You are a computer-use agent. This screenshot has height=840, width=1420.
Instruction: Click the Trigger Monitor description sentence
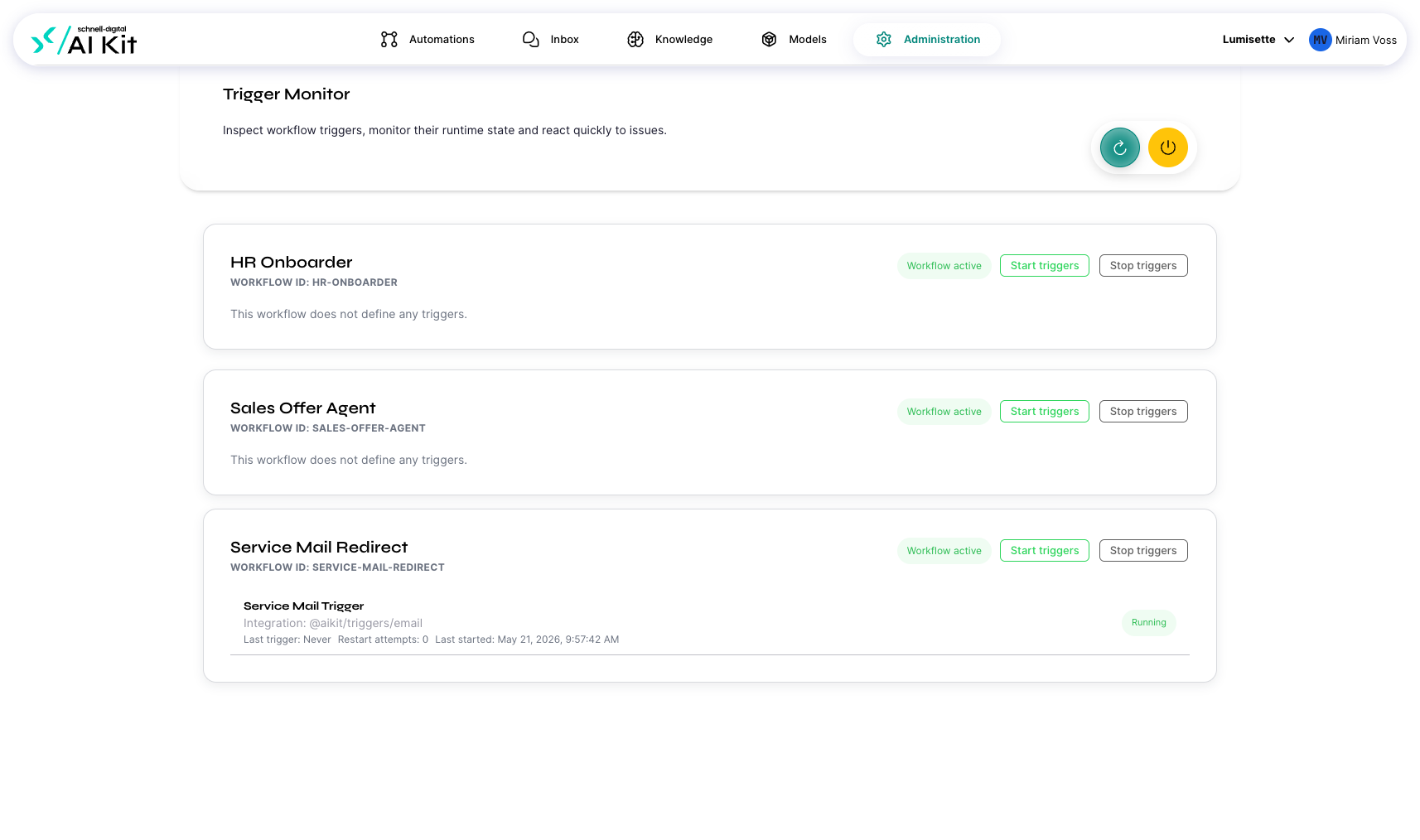pos(445,131)
